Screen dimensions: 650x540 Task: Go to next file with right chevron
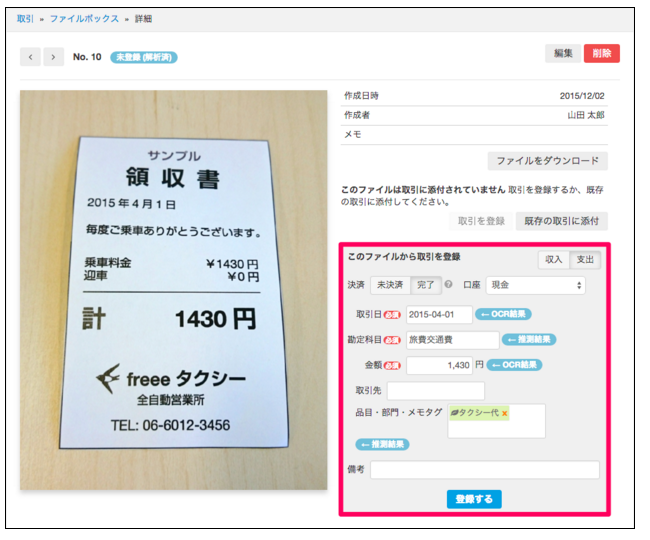pyautogui.click(x=53, y=57)
